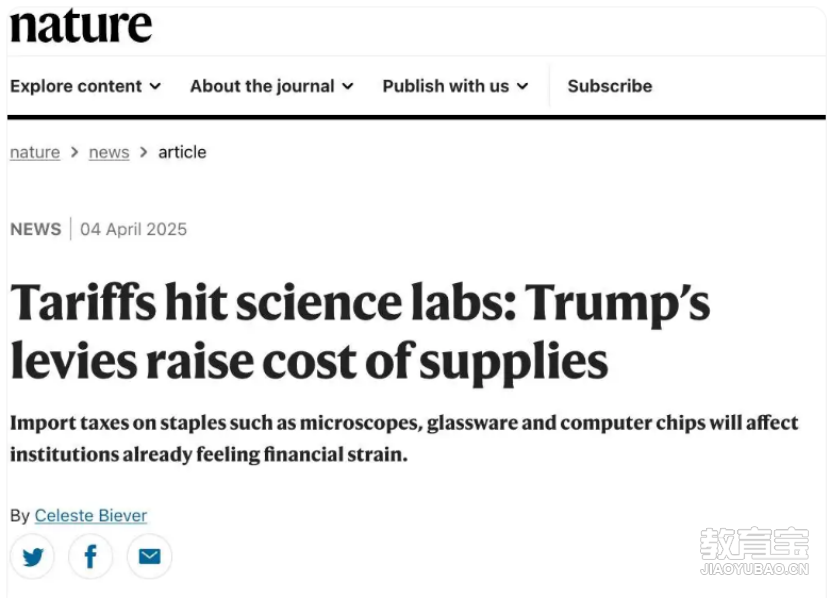Open the Publish with us chevron

[x=522, y=86]
